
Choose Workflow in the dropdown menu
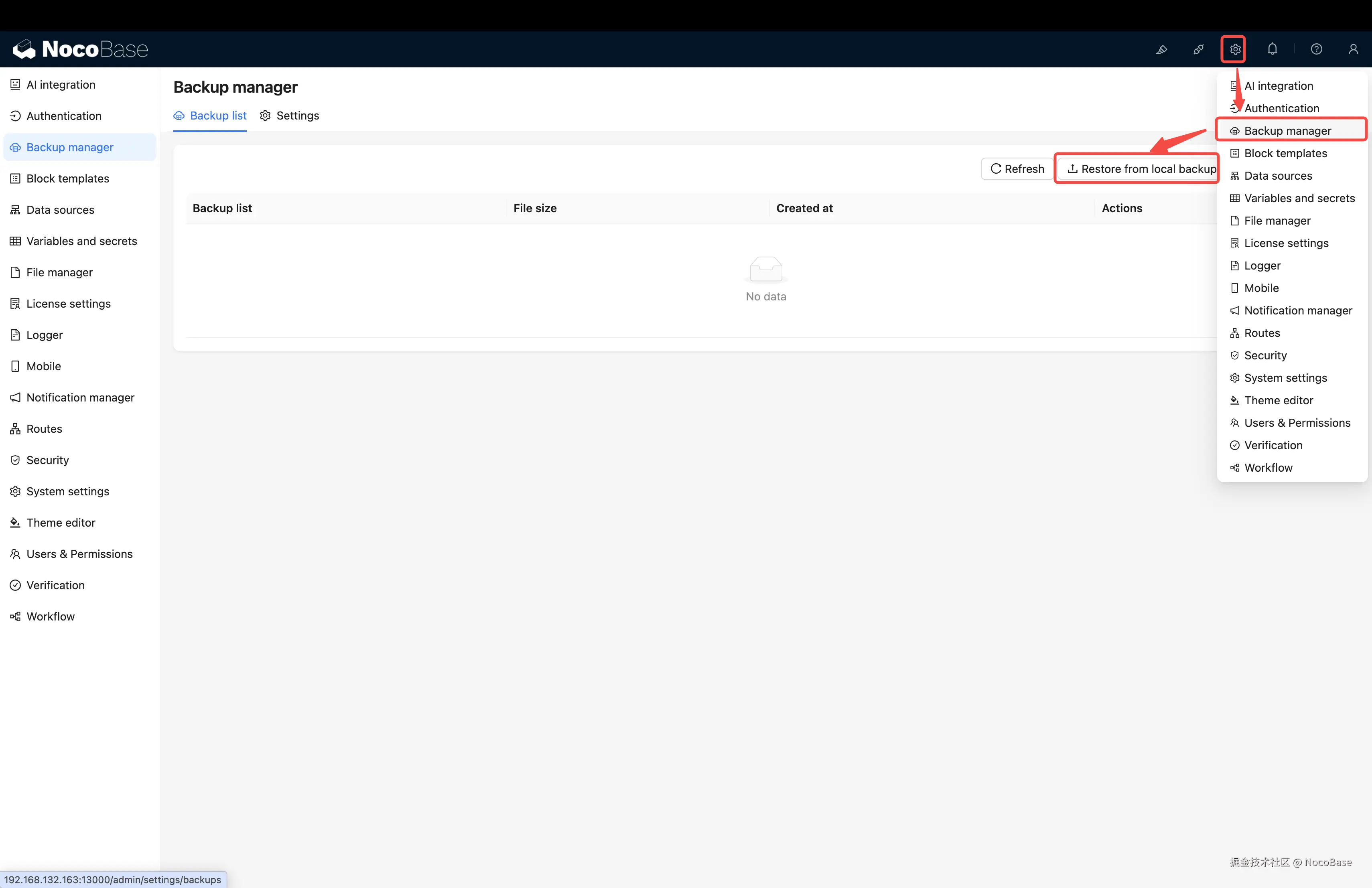(x=1268, y=468)
